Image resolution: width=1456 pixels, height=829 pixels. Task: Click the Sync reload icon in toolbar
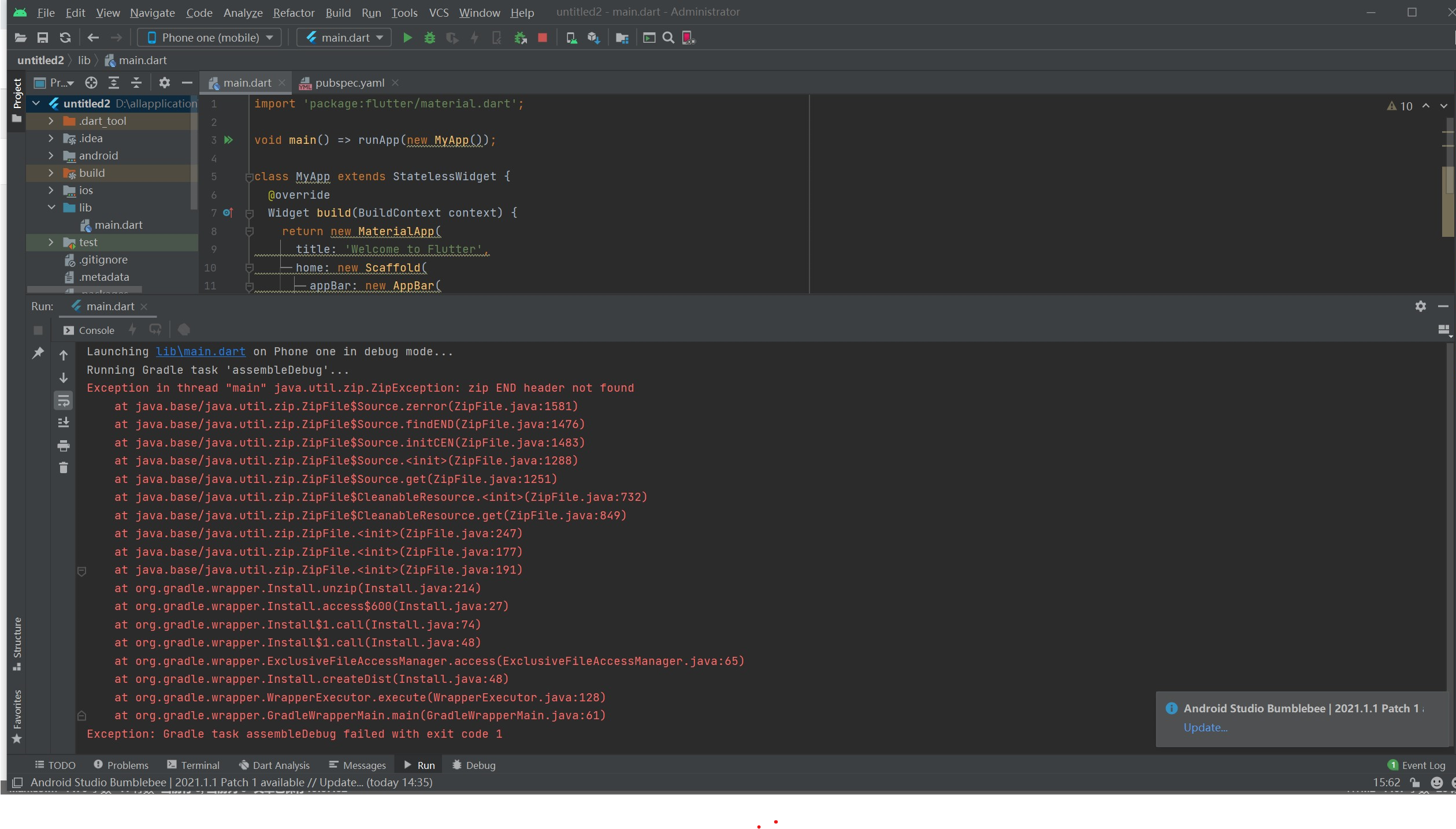pos(65,38)
